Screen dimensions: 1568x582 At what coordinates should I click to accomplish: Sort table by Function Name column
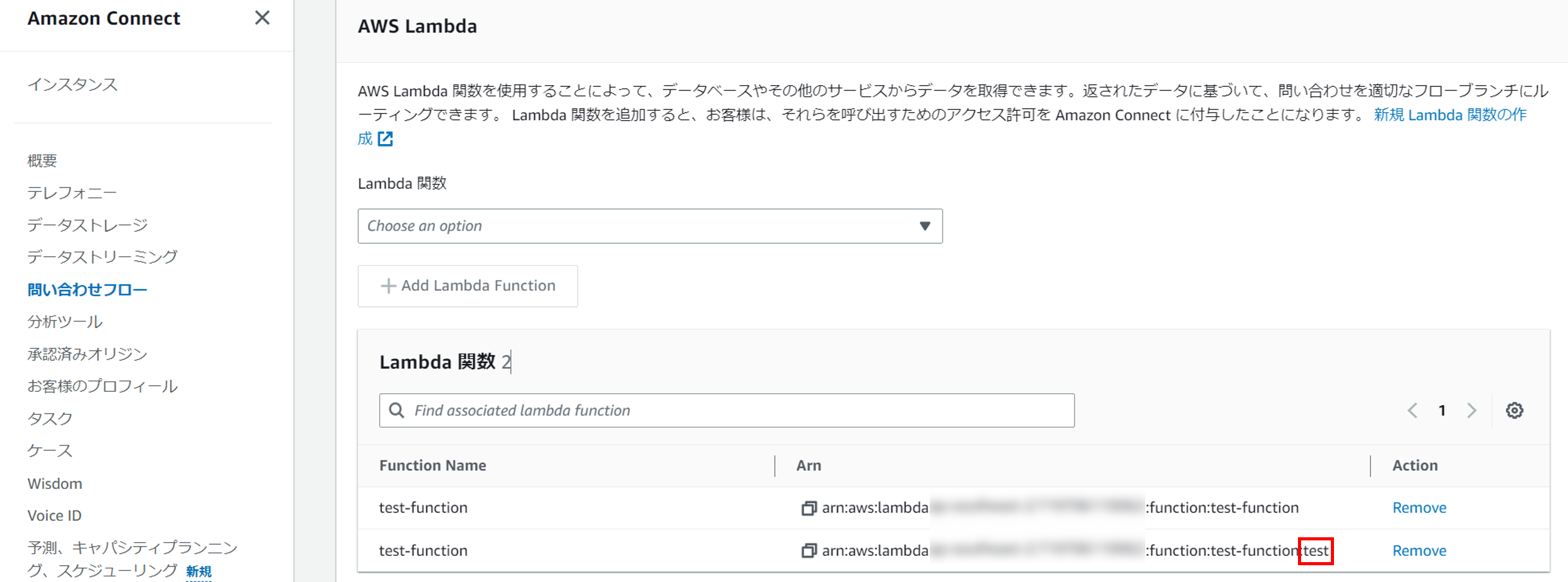[433, 466]
